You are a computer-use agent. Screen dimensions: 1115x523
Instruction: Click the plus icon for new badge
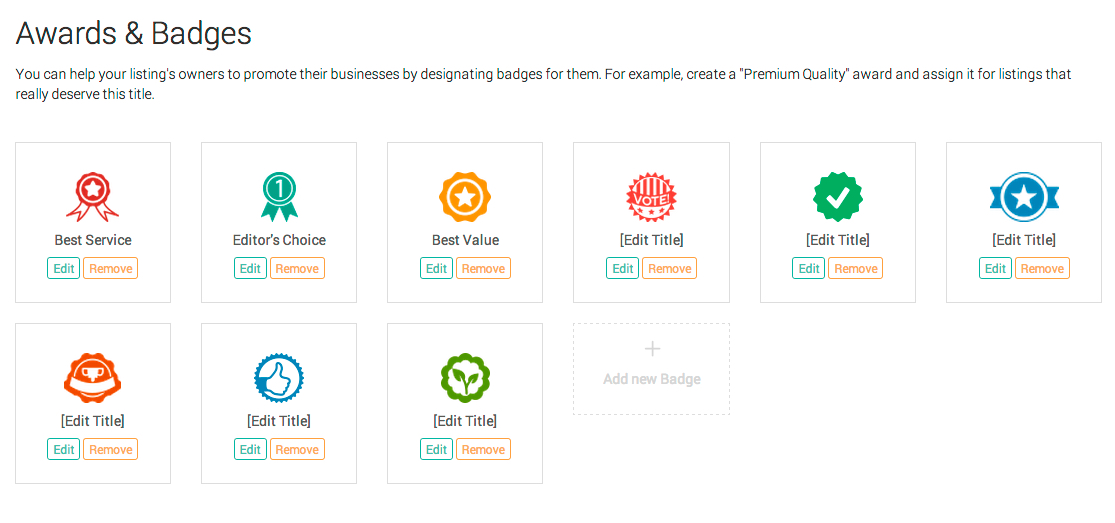coord(652,349)
